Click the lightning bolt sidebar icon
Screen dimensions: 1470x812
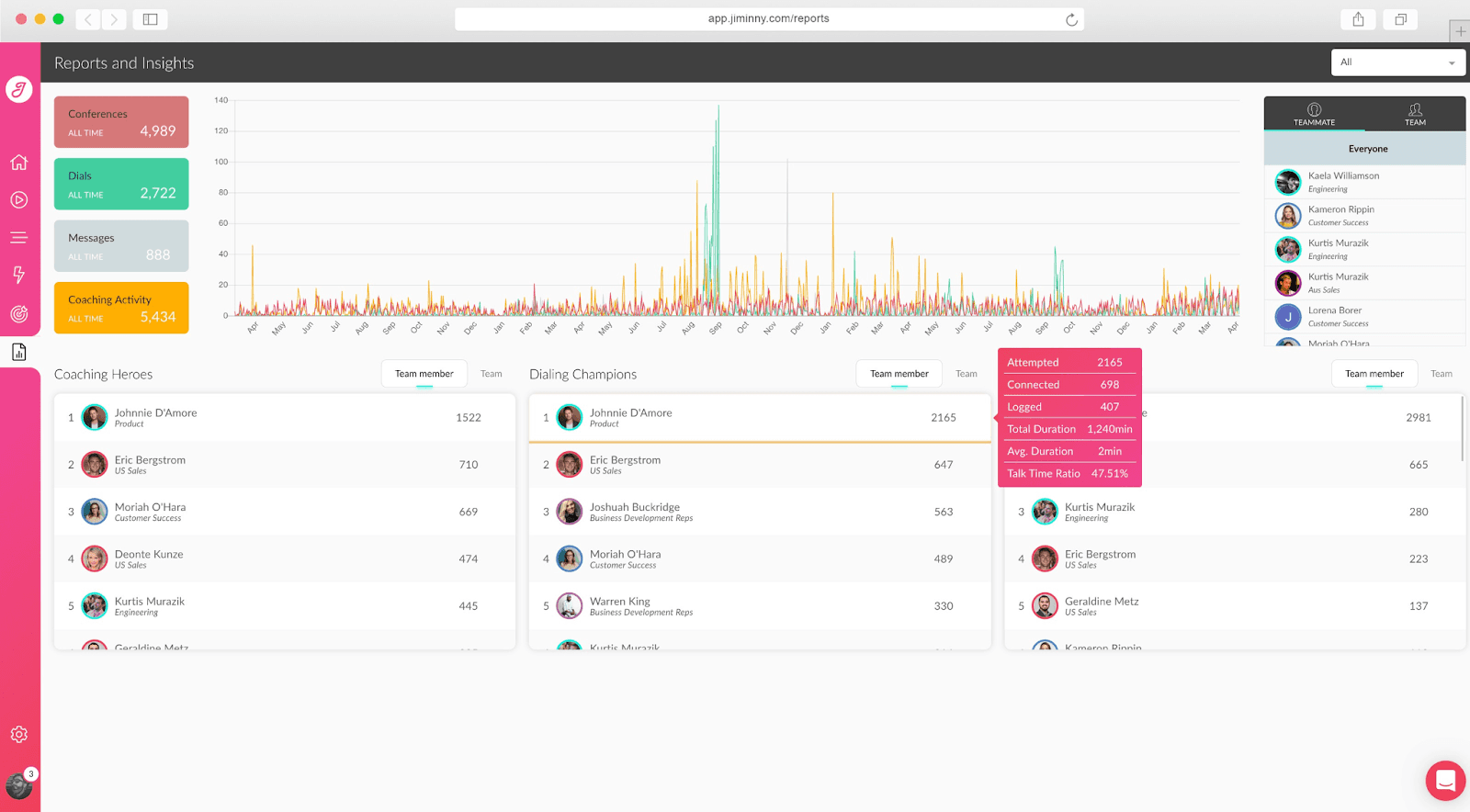coord(18,275)
